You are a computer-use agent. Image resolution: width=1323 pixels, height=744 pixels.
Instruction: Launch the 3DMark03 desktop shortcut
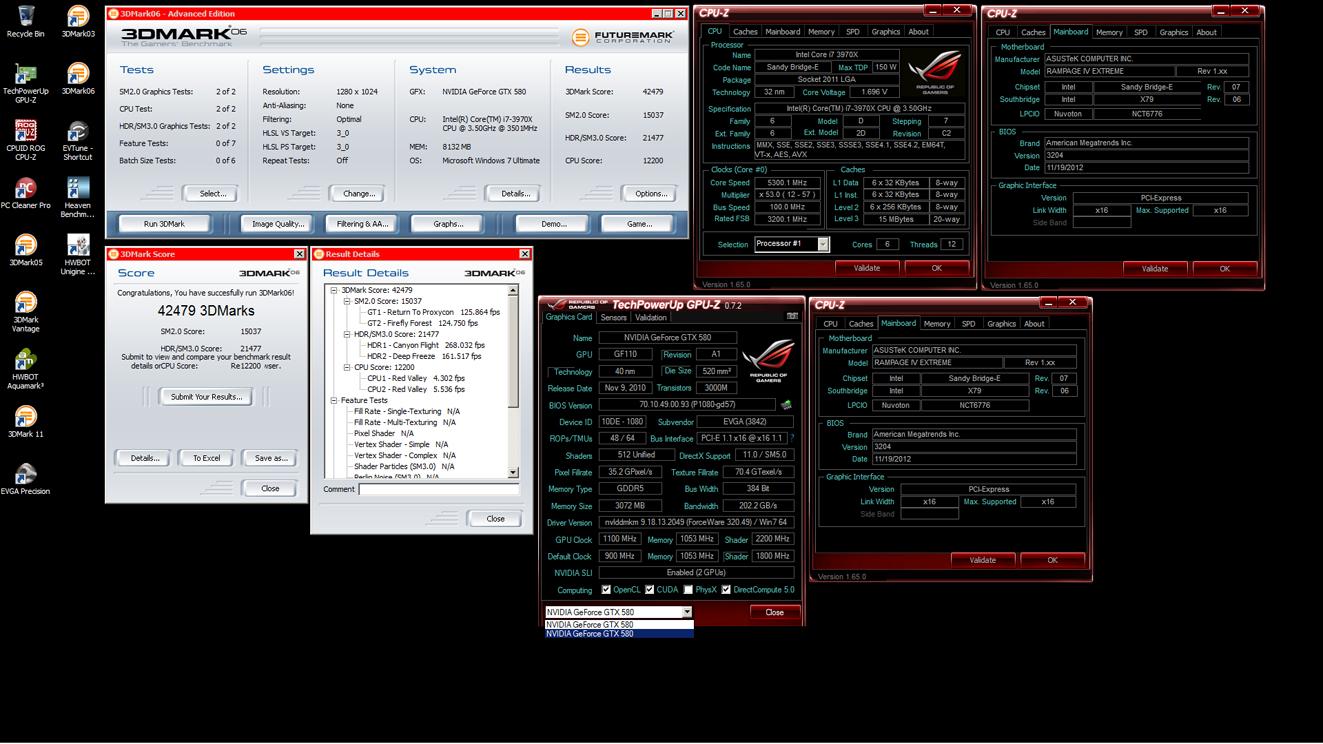pos(78,21)
